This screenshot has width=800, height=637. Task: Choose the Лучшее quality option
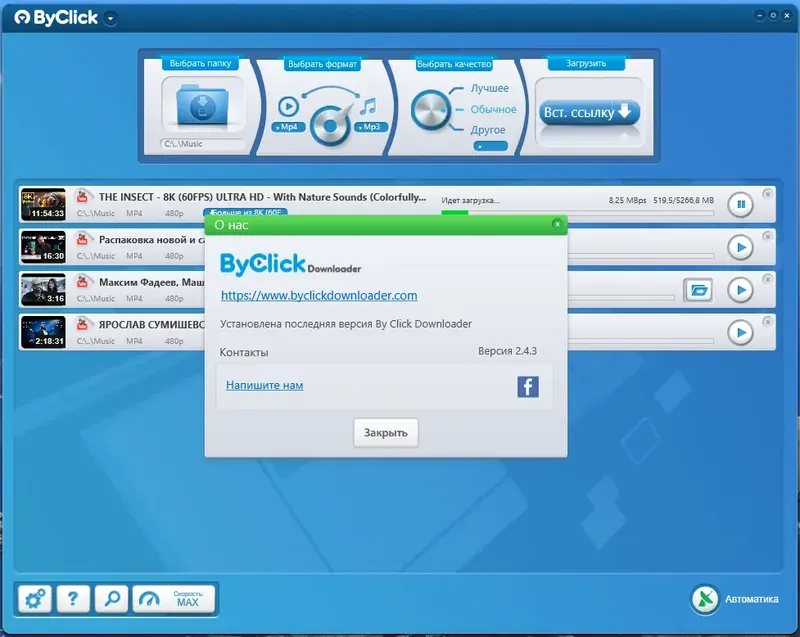[x=489, y=88]
